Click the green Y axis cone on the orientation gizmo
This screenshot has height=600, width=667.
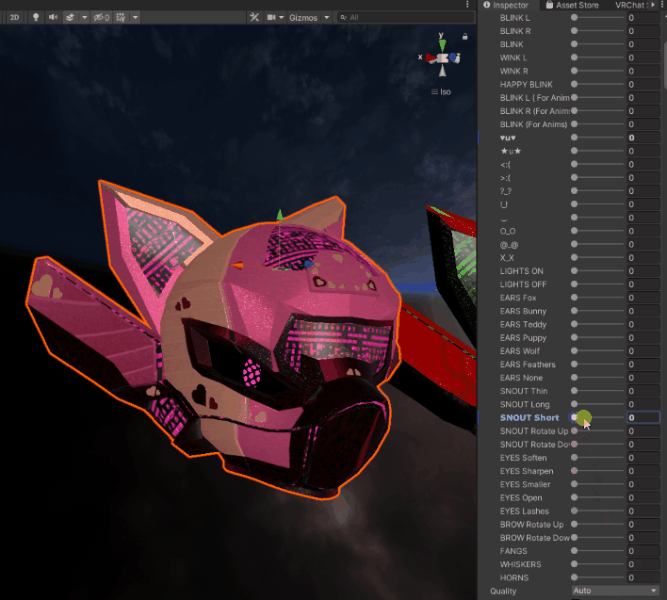442,45
